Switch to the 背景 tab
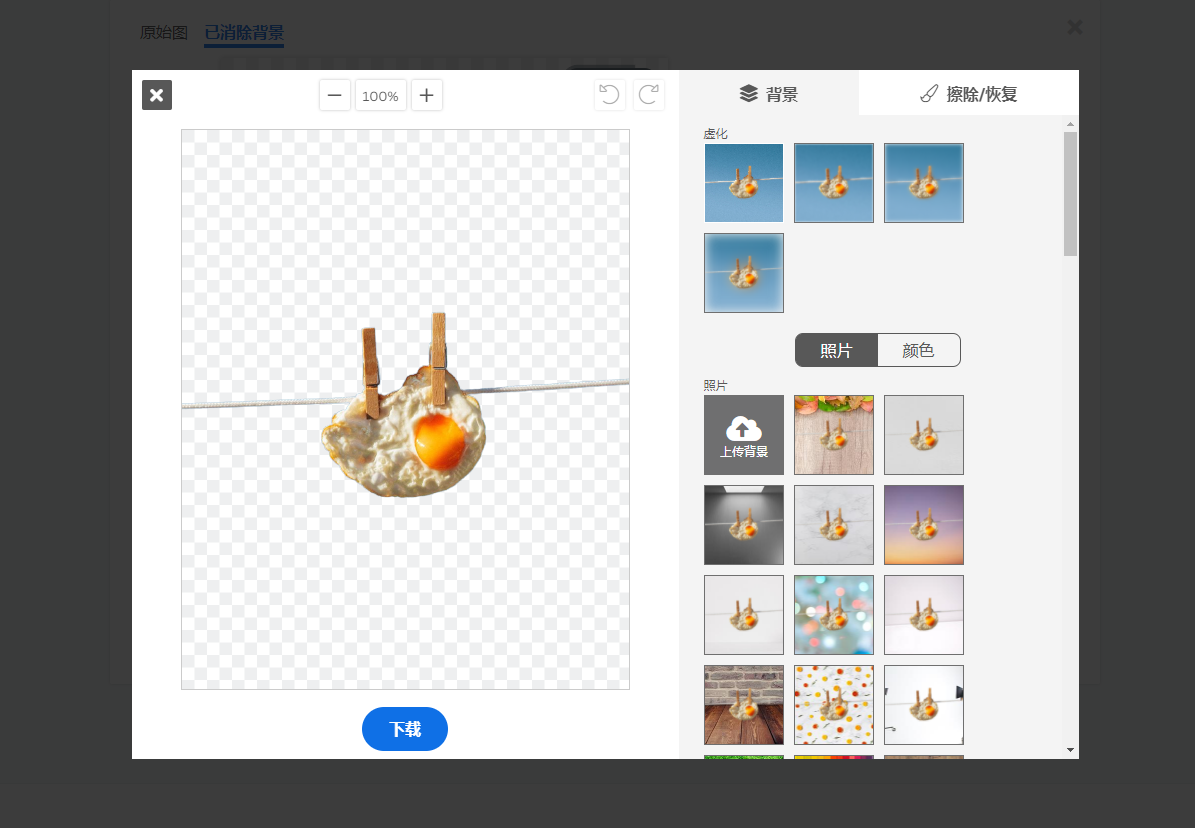Image resolution: width=1195 pixels, height=828 pixels. 769,93
